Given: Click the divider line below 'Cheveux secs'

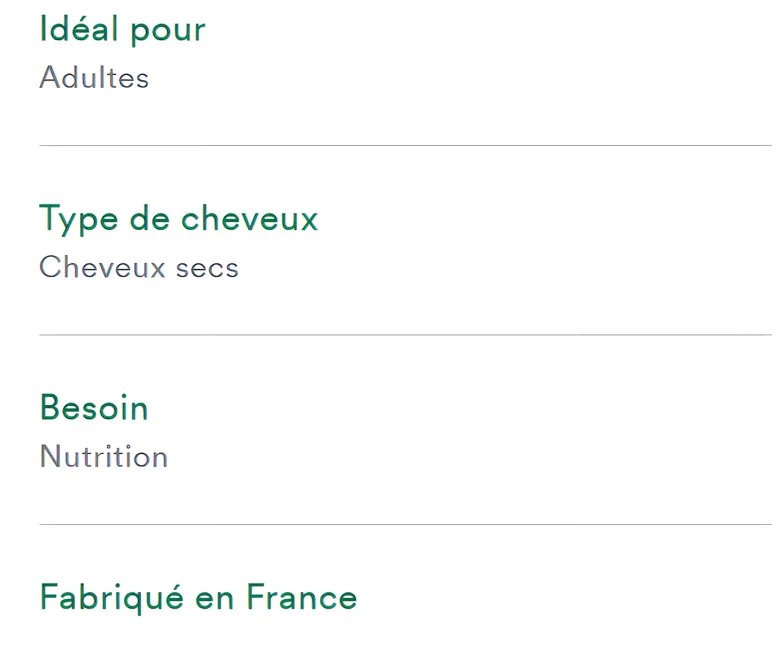Looking at the screenshot, I should (x=405, y=335).
